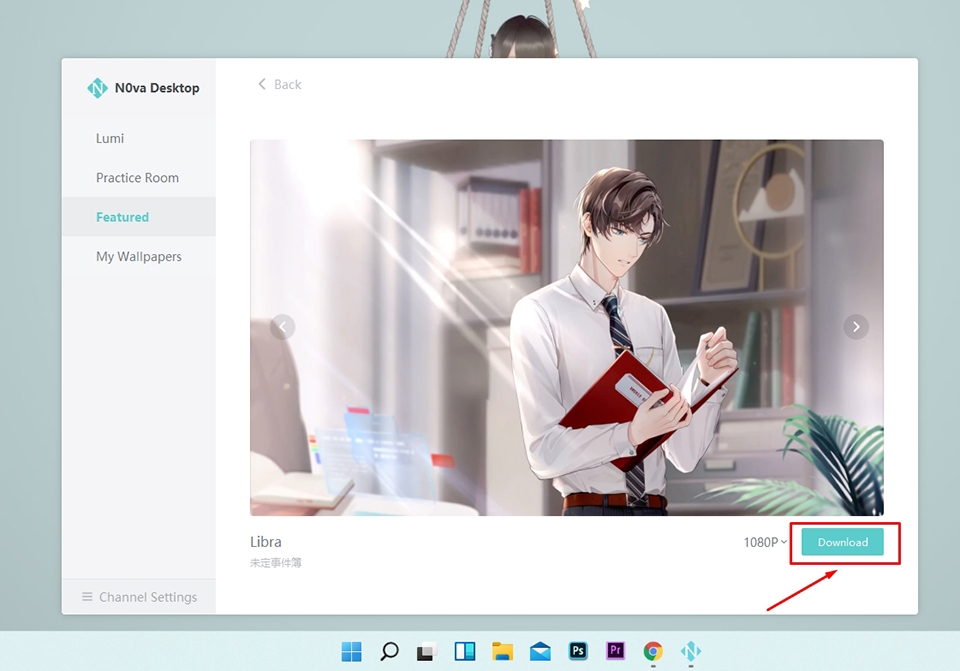Screen dimensions: 960x671
Task: Open Channel Settings
Action: 140,597
